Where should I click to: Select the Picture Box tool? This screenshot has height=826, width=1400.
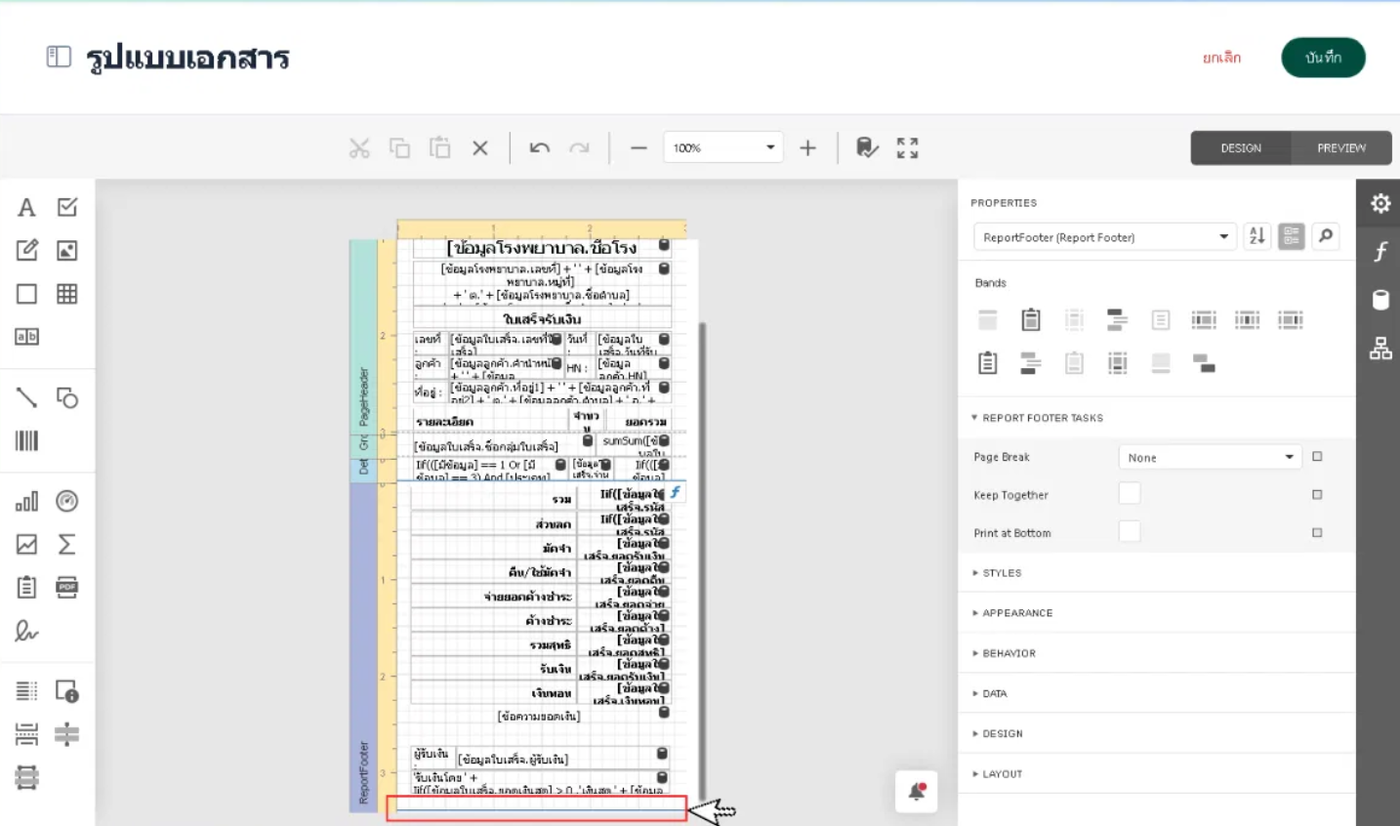tap(67, 251)
